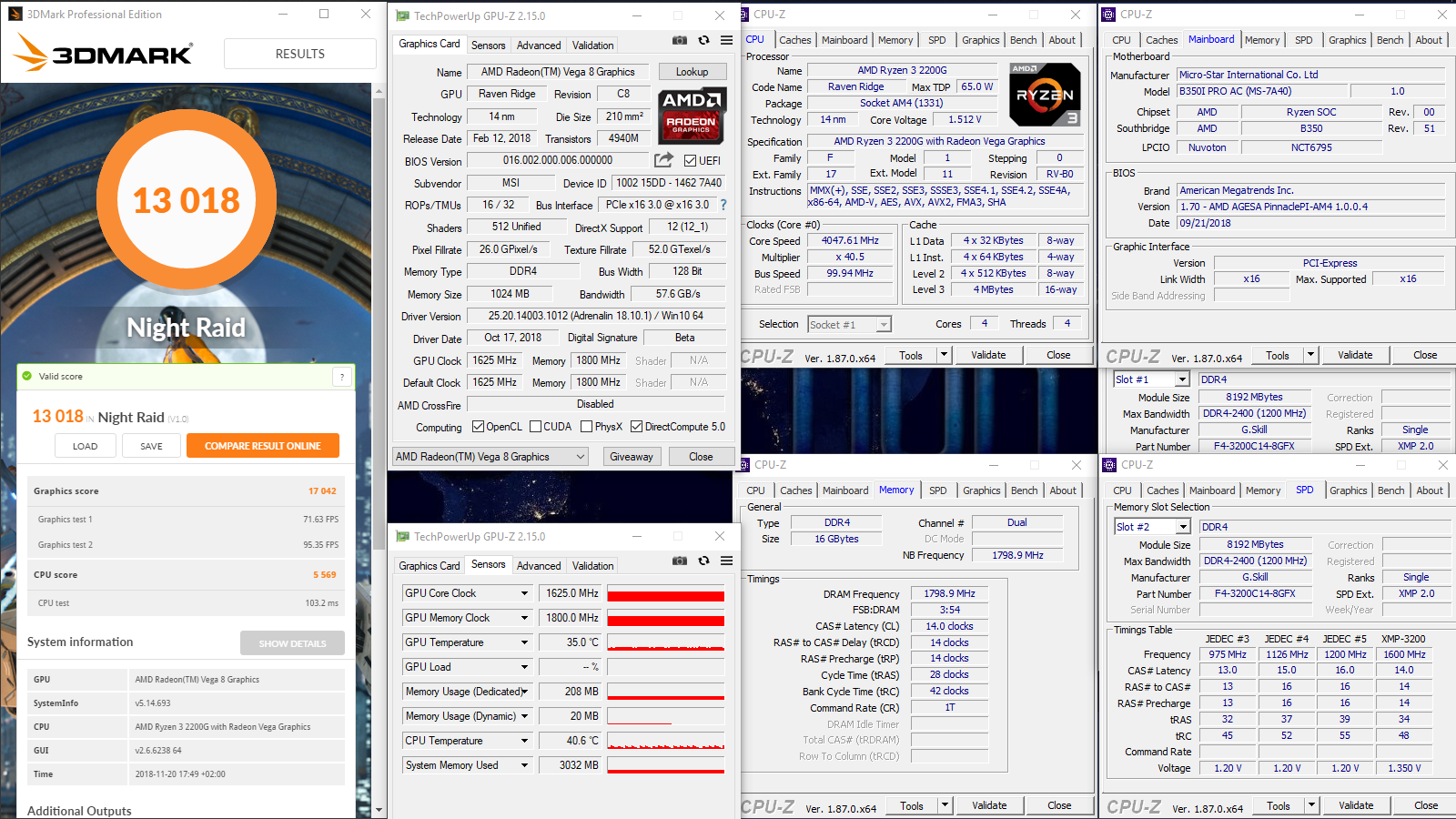Screen dimensions: 1456x819
Task: Click the Giveaway button in GPU-Z
Action: (632, 457)
